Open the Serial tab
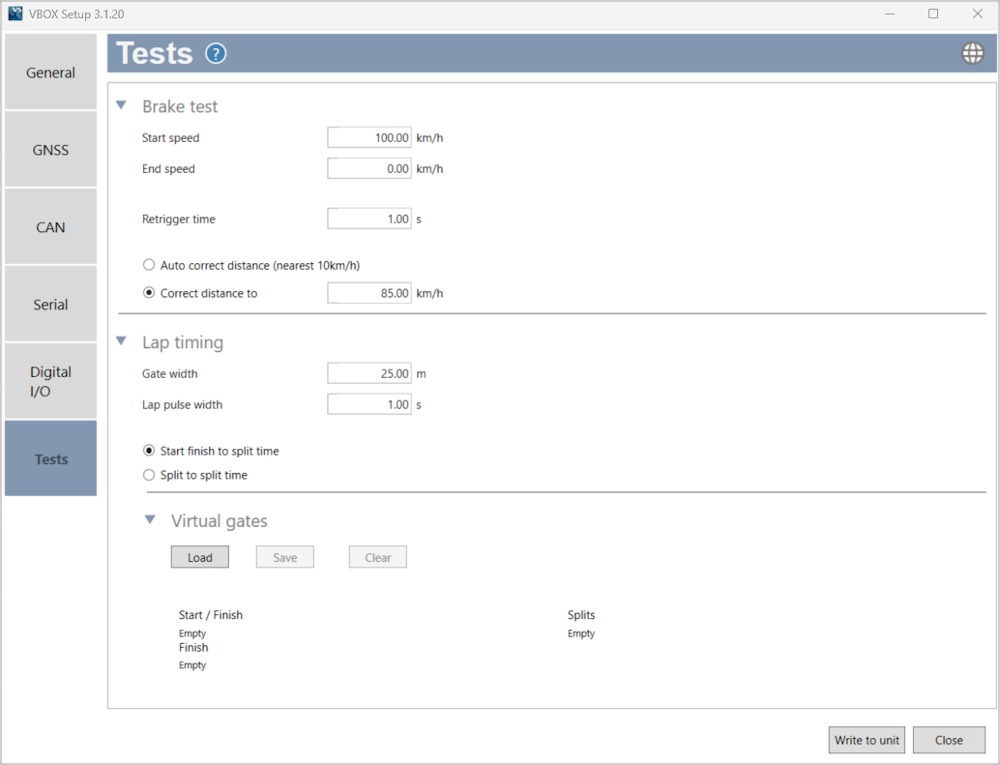Screen dimensions: 1000x765 50,304
